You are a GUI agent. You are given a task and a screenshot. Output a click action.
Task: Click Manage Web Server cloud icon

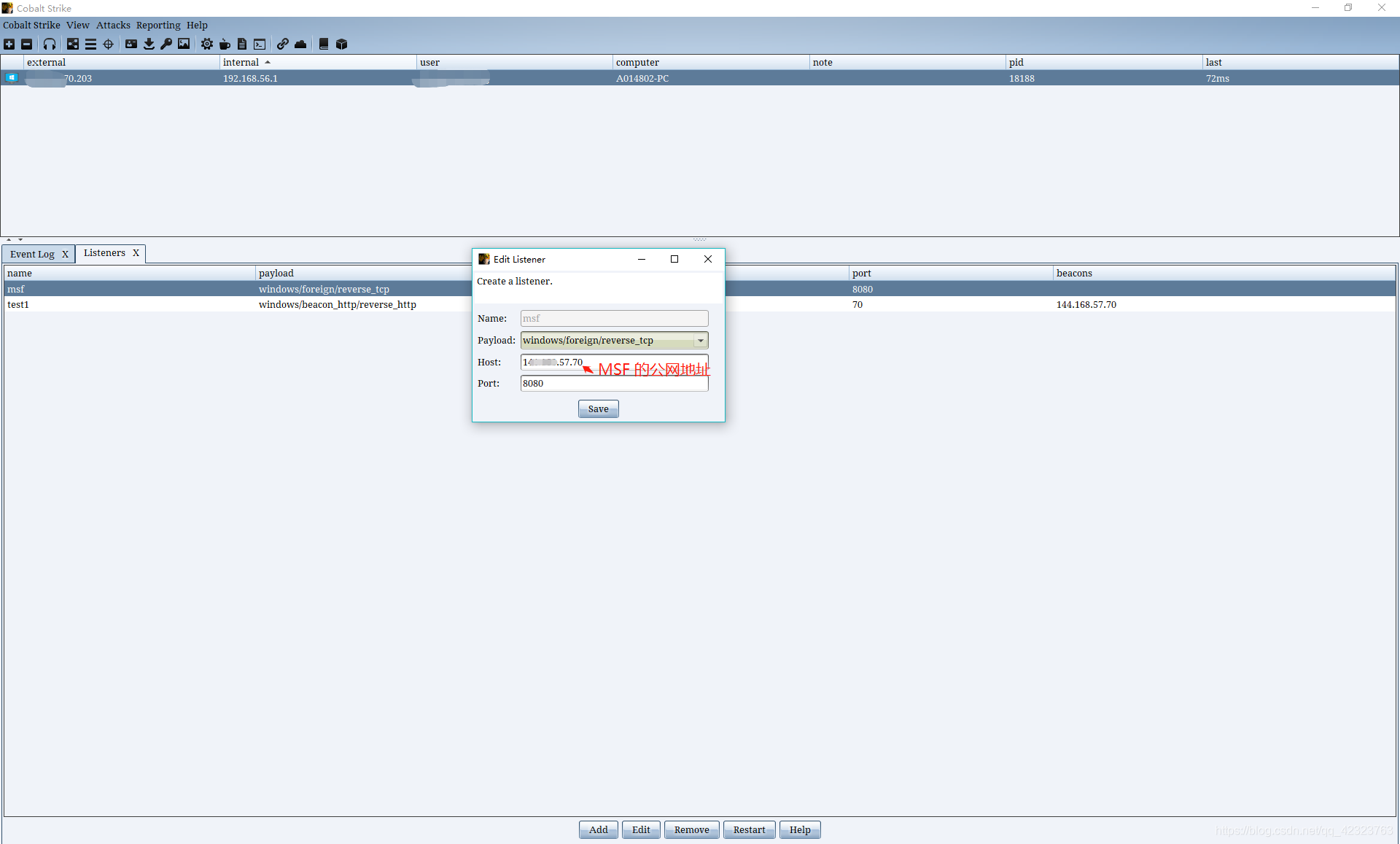pyautogui.click(x=300, y=44)
